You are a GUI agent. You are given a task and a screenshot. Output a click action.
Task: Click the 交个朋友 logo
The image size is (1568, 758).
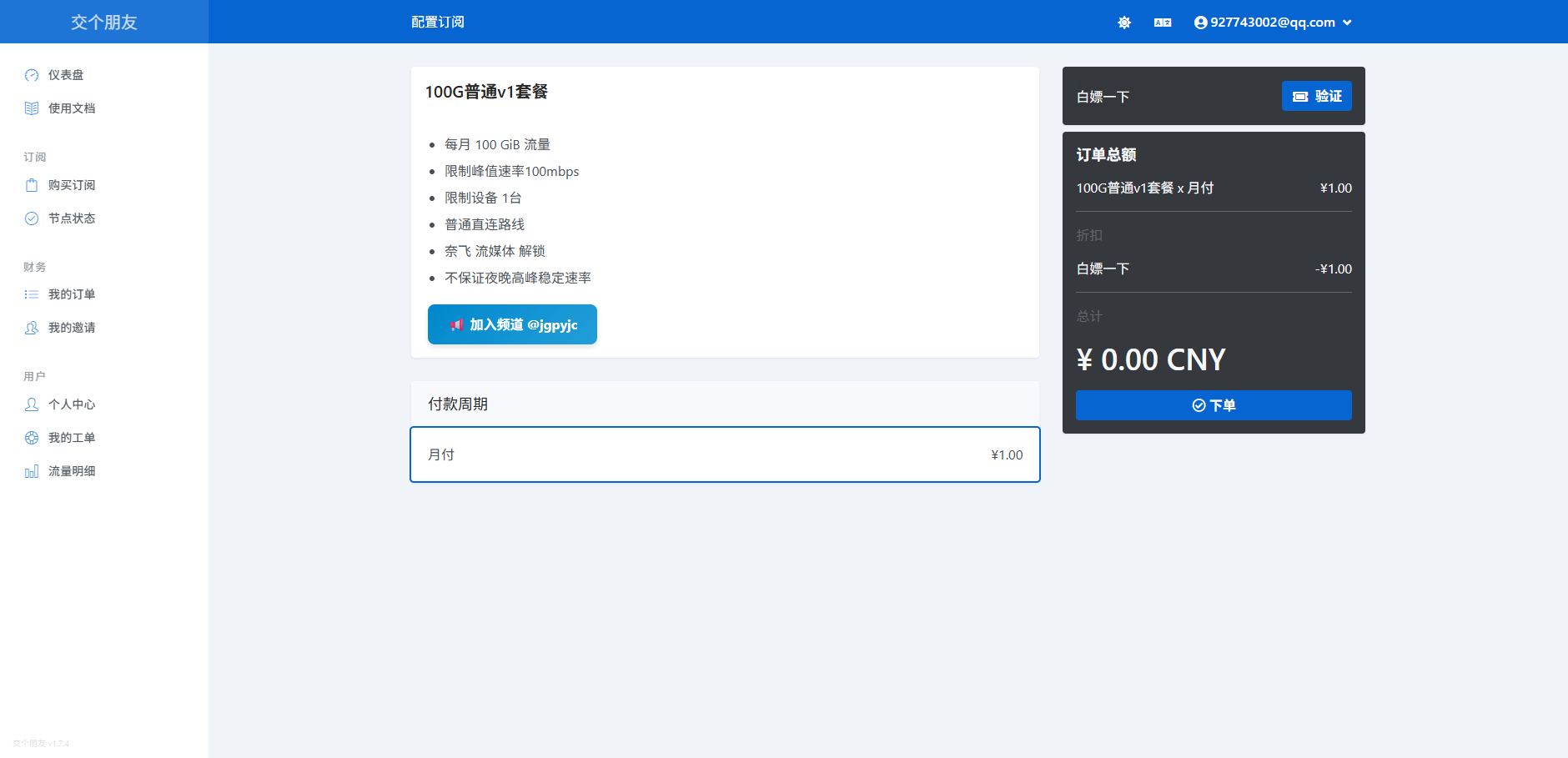coord(103,22)
